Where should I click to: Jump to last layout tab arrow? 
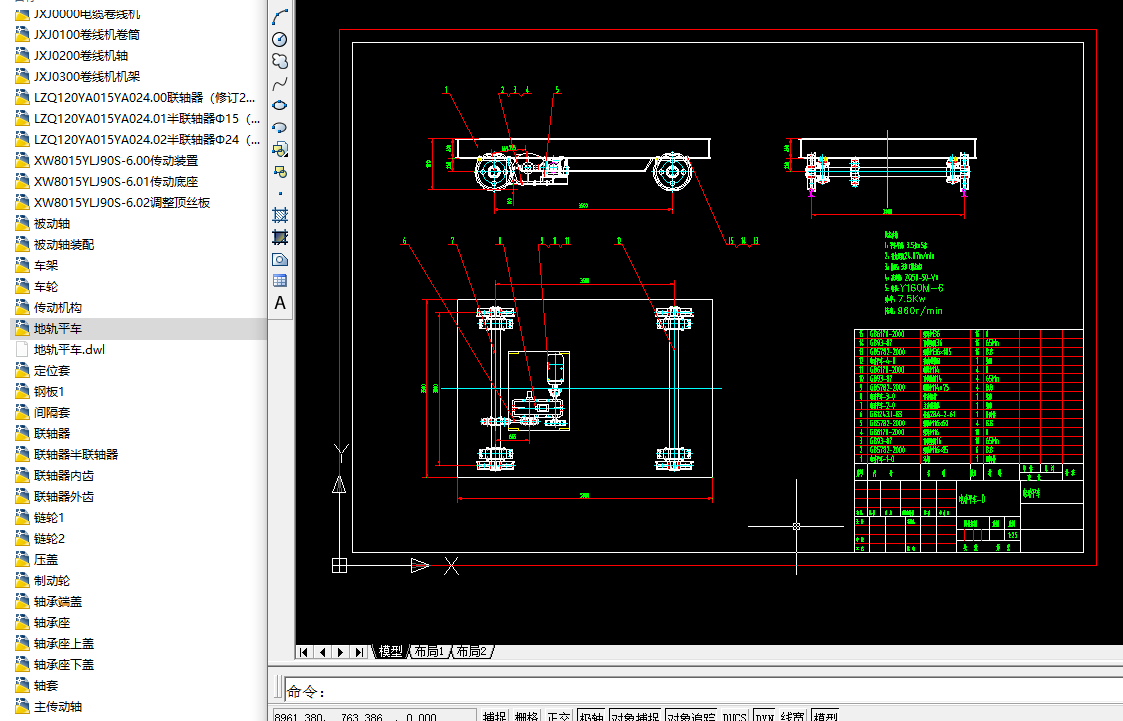pyautogui.click(x=360, y=652)
